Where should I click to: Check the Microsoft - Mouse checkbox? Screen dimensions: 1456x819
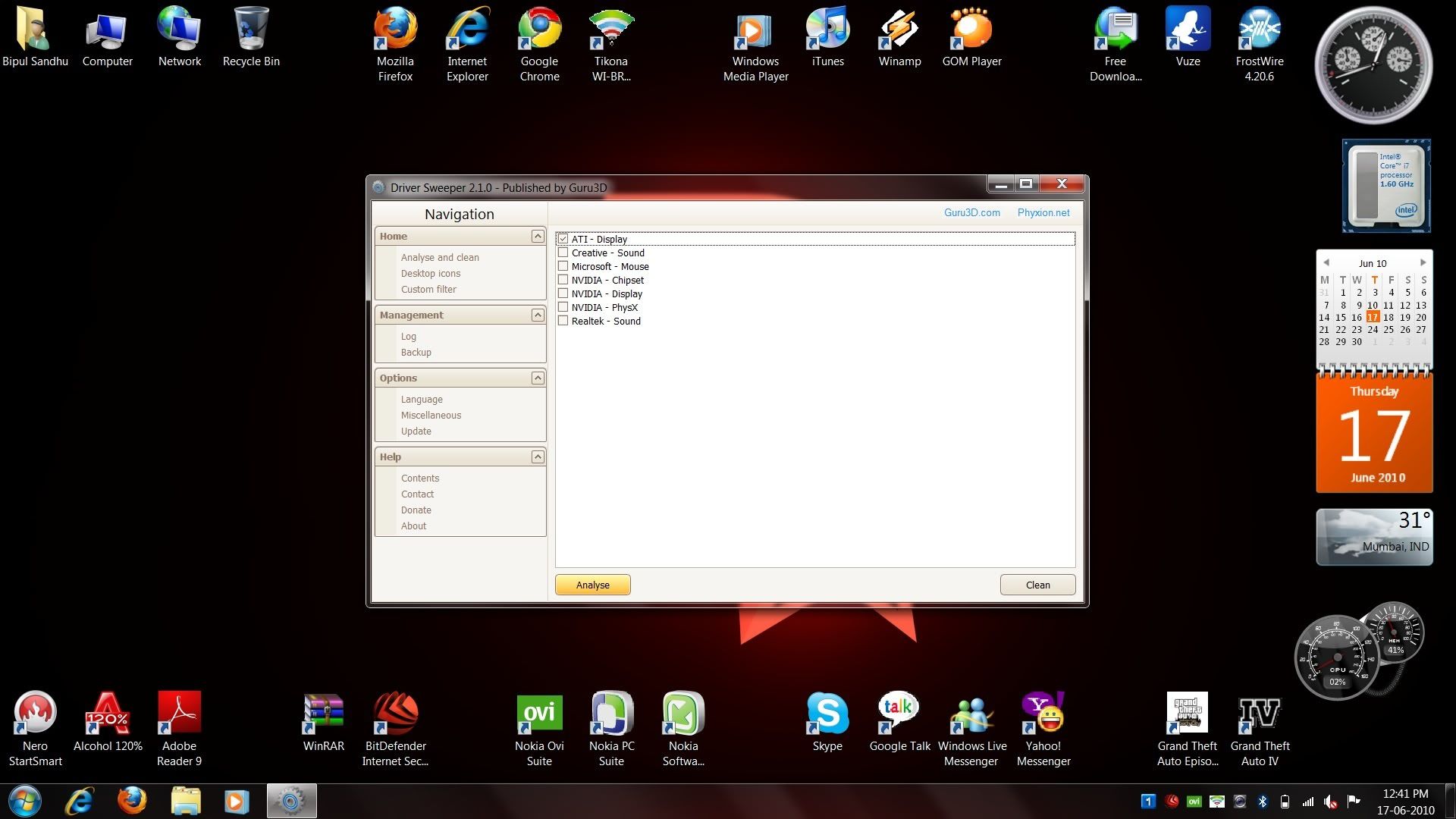[x=563, y=266]
